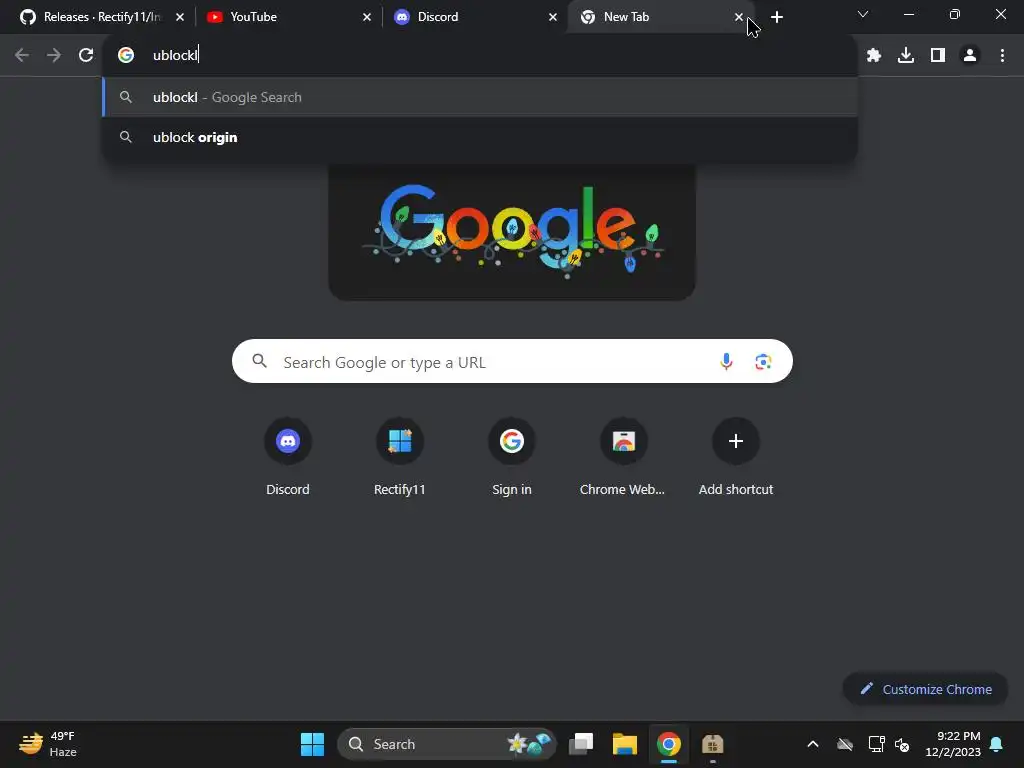The image size is (1024, 768).
Task: Open the clock showing 9:22 PM 12/2/2023
Action: pos(953,744)
